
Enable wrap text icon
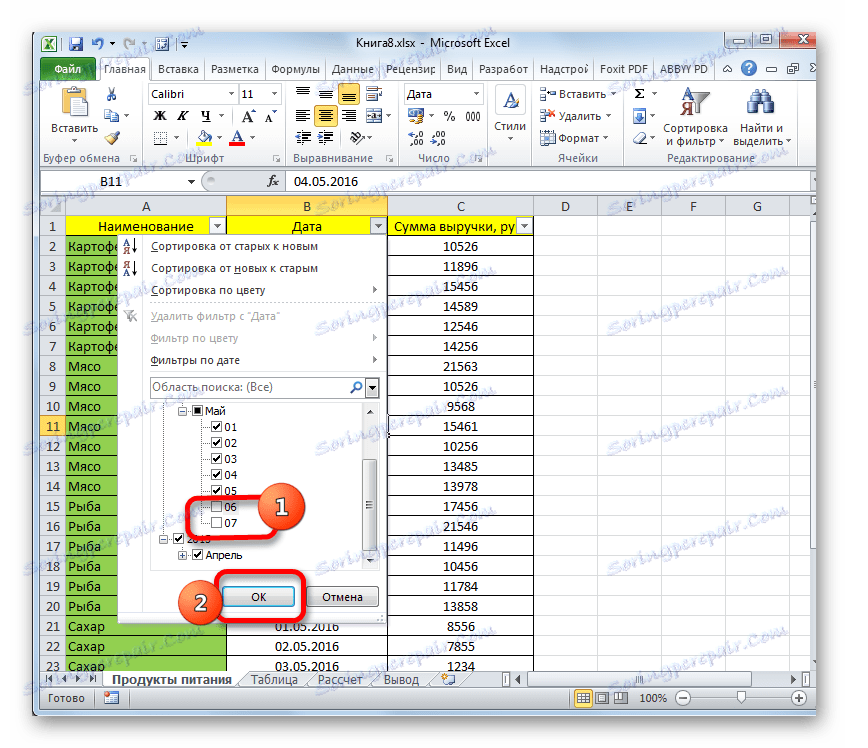point(374,94)
